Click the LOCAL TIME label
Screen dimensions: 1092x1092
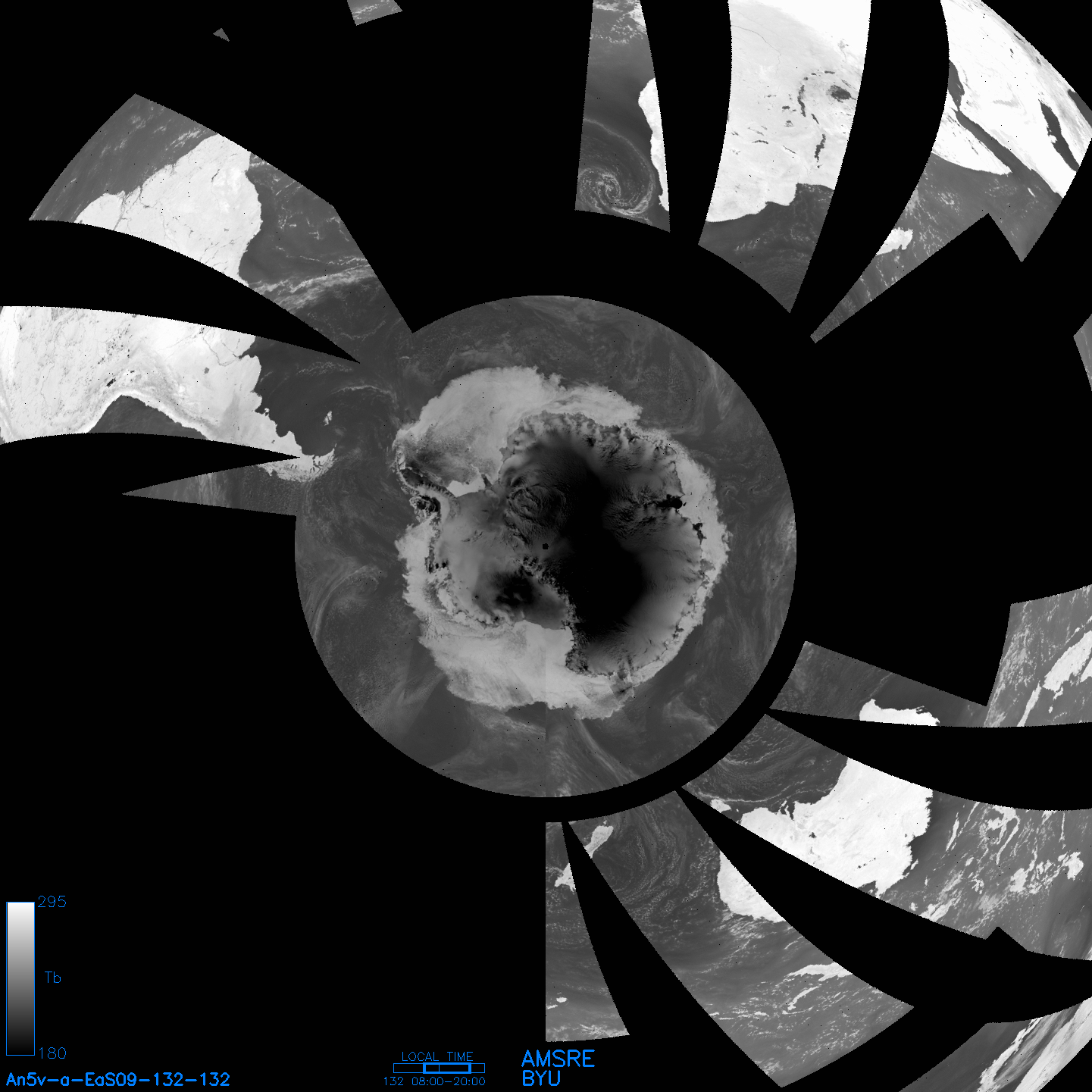click(437, 1056)
